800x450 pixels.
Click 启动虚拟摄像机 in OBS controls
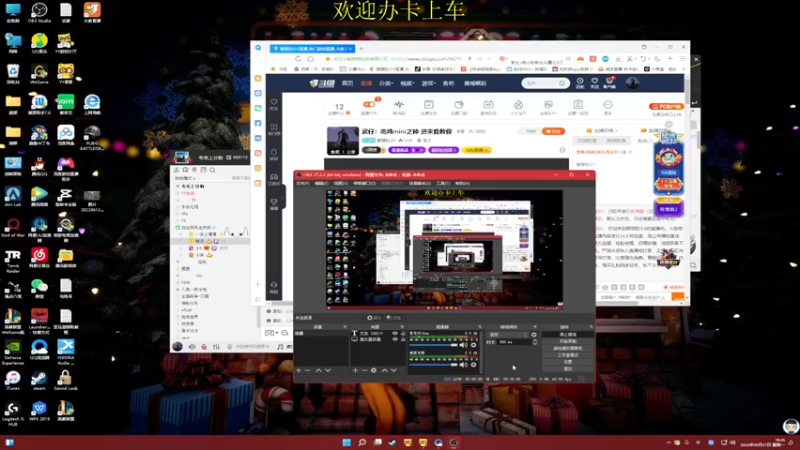(x=568, y=348)
